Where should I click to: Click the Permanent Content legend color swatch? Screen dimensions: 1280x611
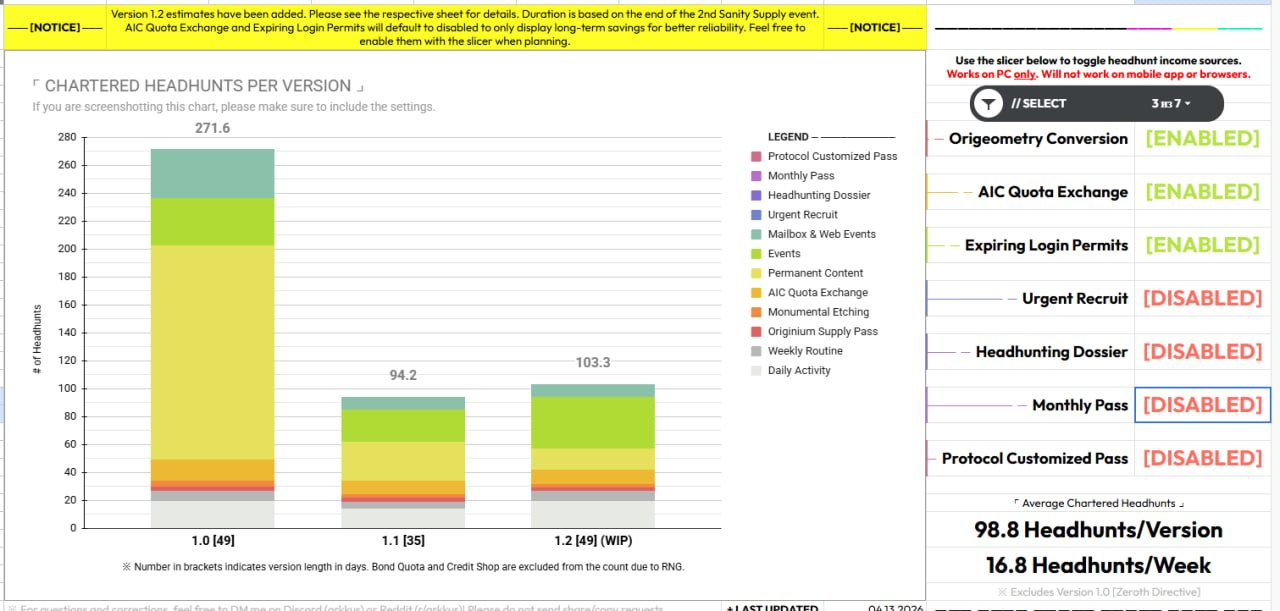756,273
